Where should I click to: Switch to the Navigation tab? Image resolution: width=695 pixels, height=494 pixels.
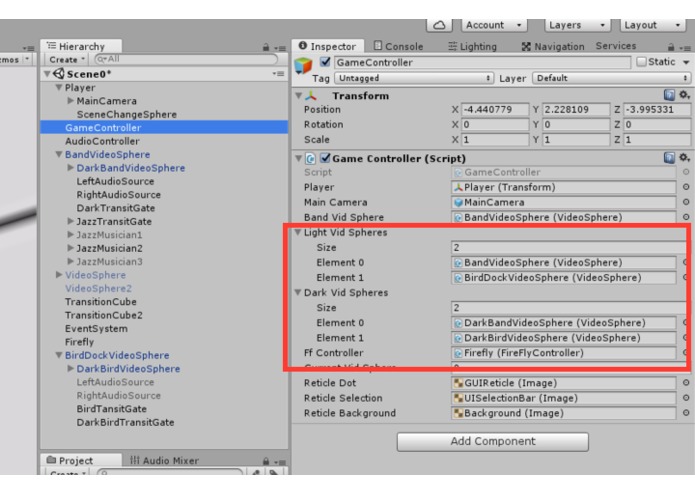pyautogui.click(x=553, y=46)
